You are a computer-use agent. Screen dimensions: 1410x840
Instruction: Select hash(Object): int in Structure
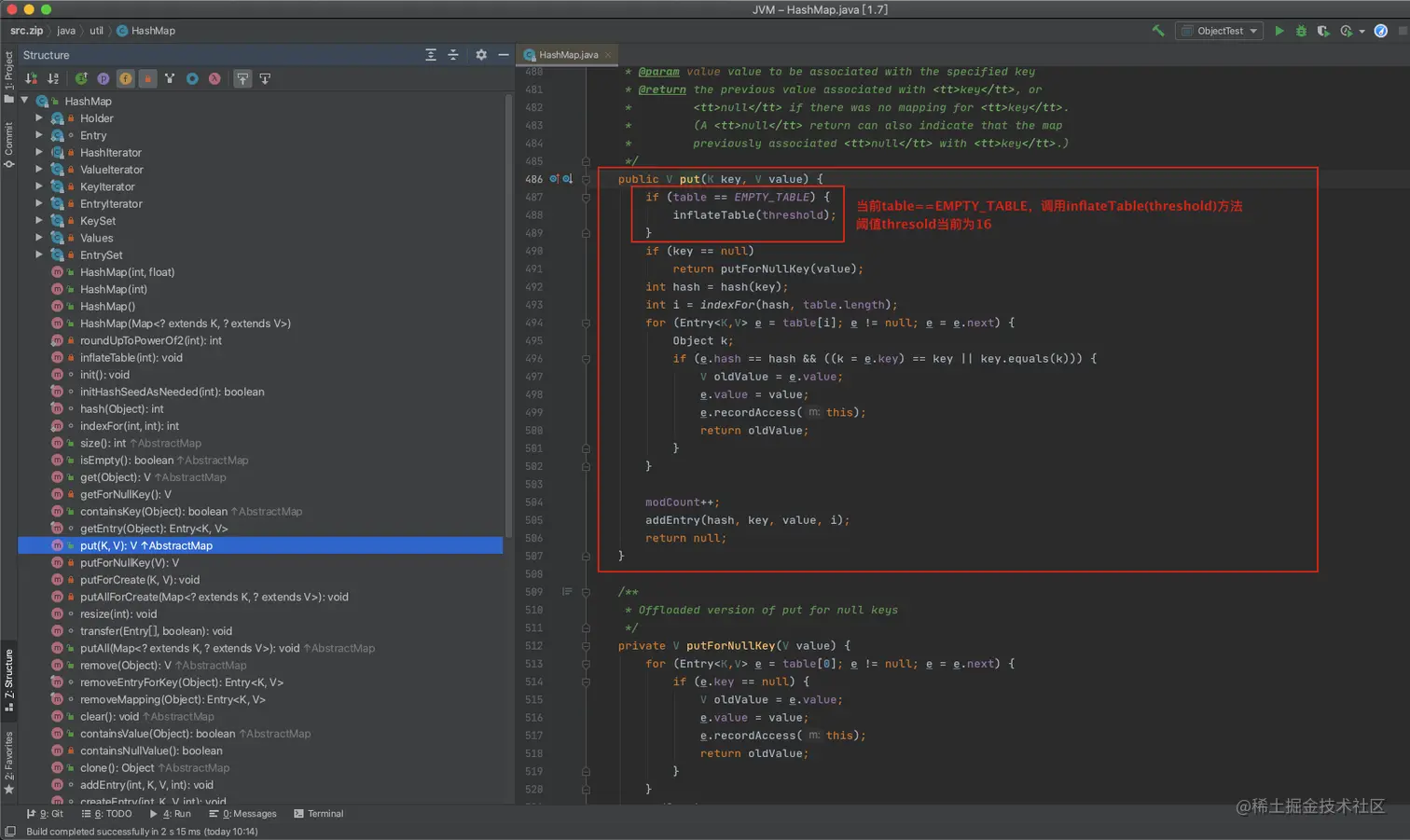point(121,409)
